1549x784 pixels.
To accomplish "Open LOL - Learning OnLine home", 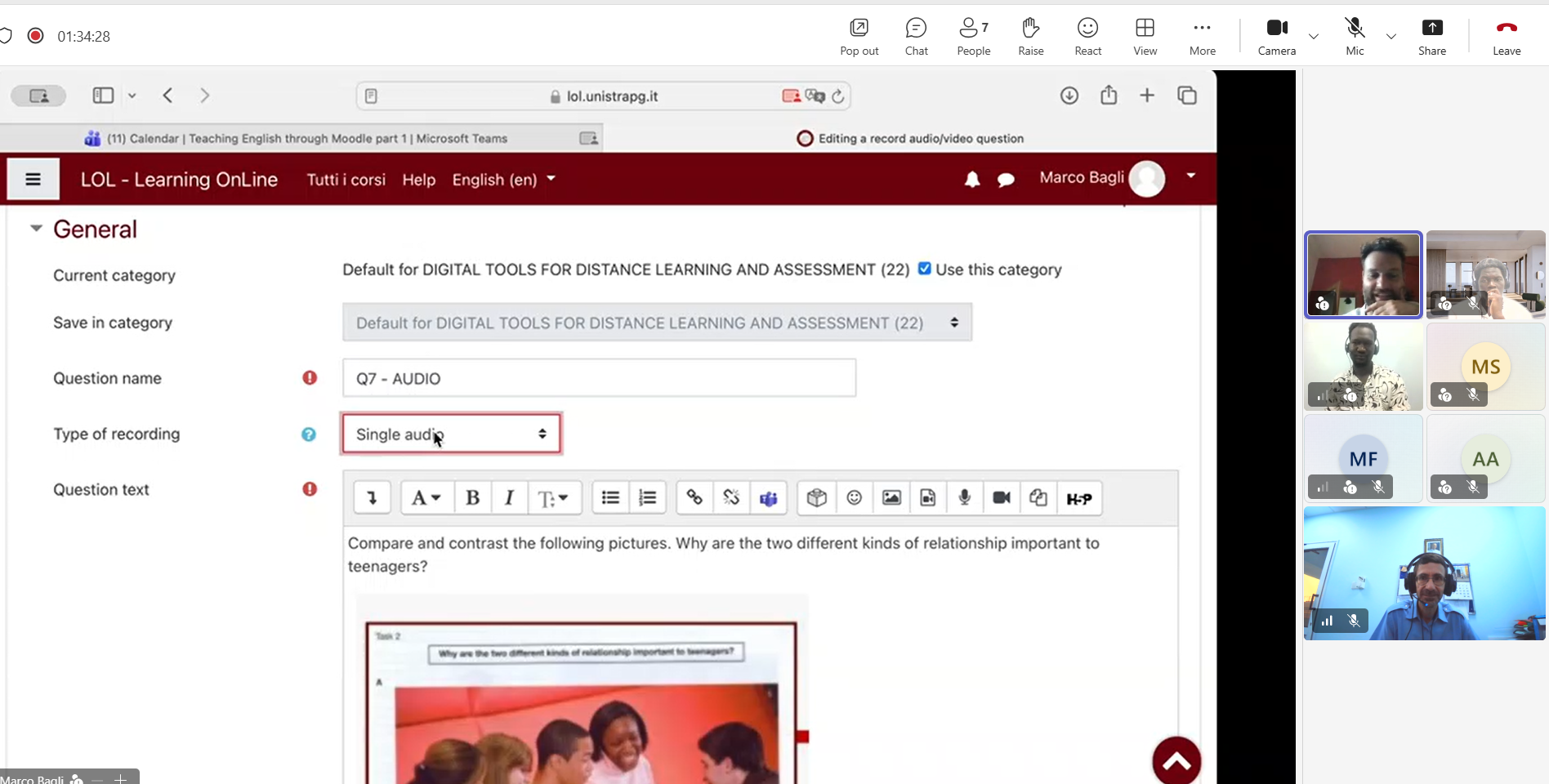I will (x=179, y=180).
